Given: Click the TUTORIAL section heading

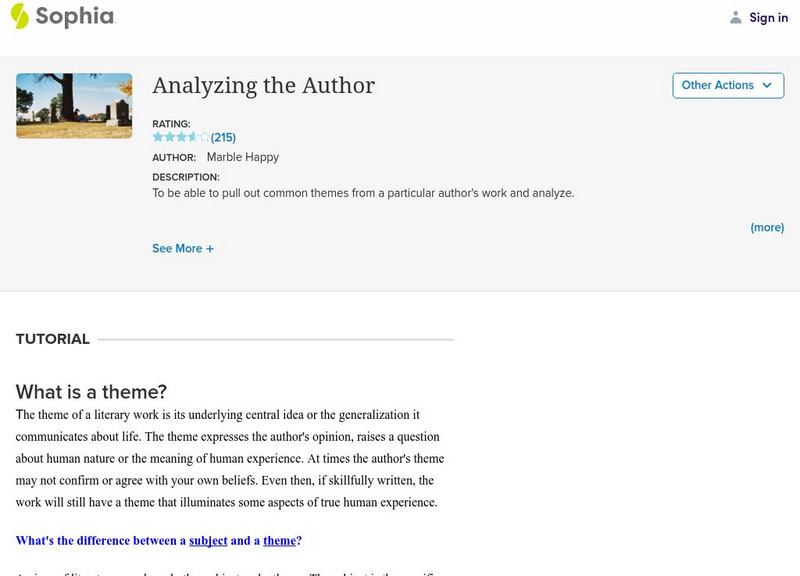Looking at the screenshot, I should click(53, 339).
